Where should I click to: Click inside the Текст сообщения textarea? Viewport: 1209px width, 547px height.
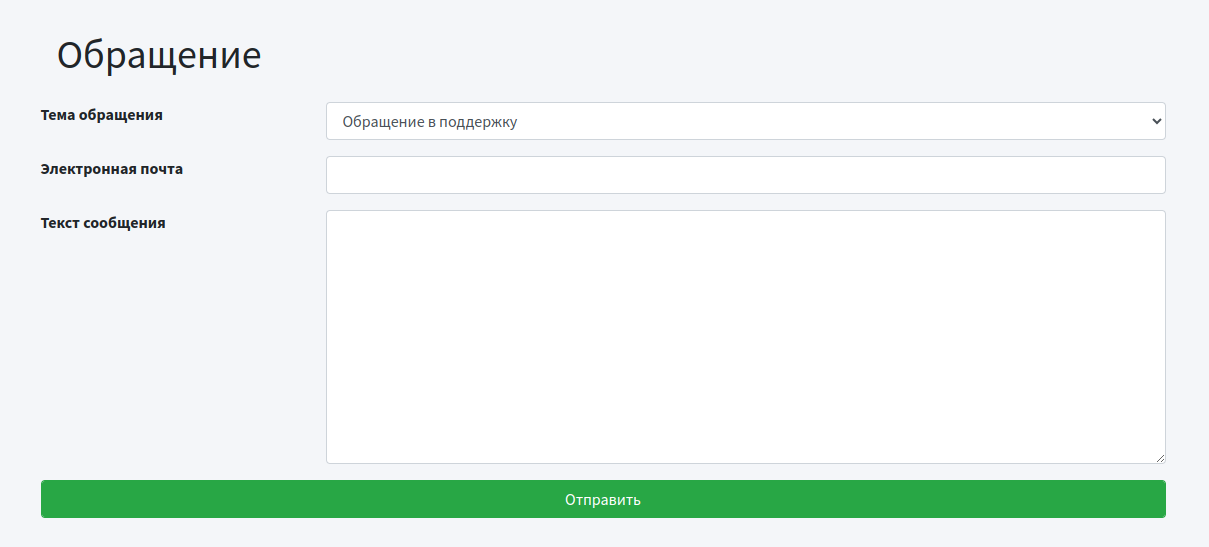click(745, 337)
